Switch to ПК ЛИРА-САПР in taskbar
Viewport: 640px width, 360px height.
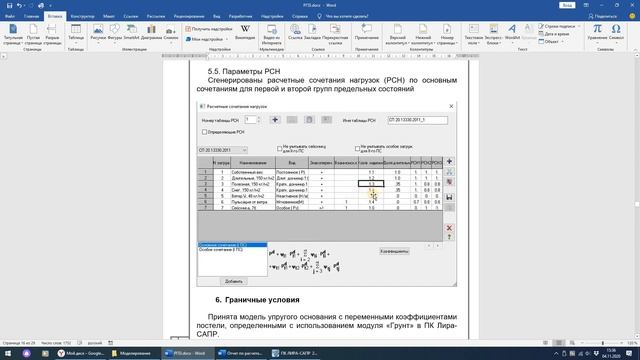pos(295,353)
